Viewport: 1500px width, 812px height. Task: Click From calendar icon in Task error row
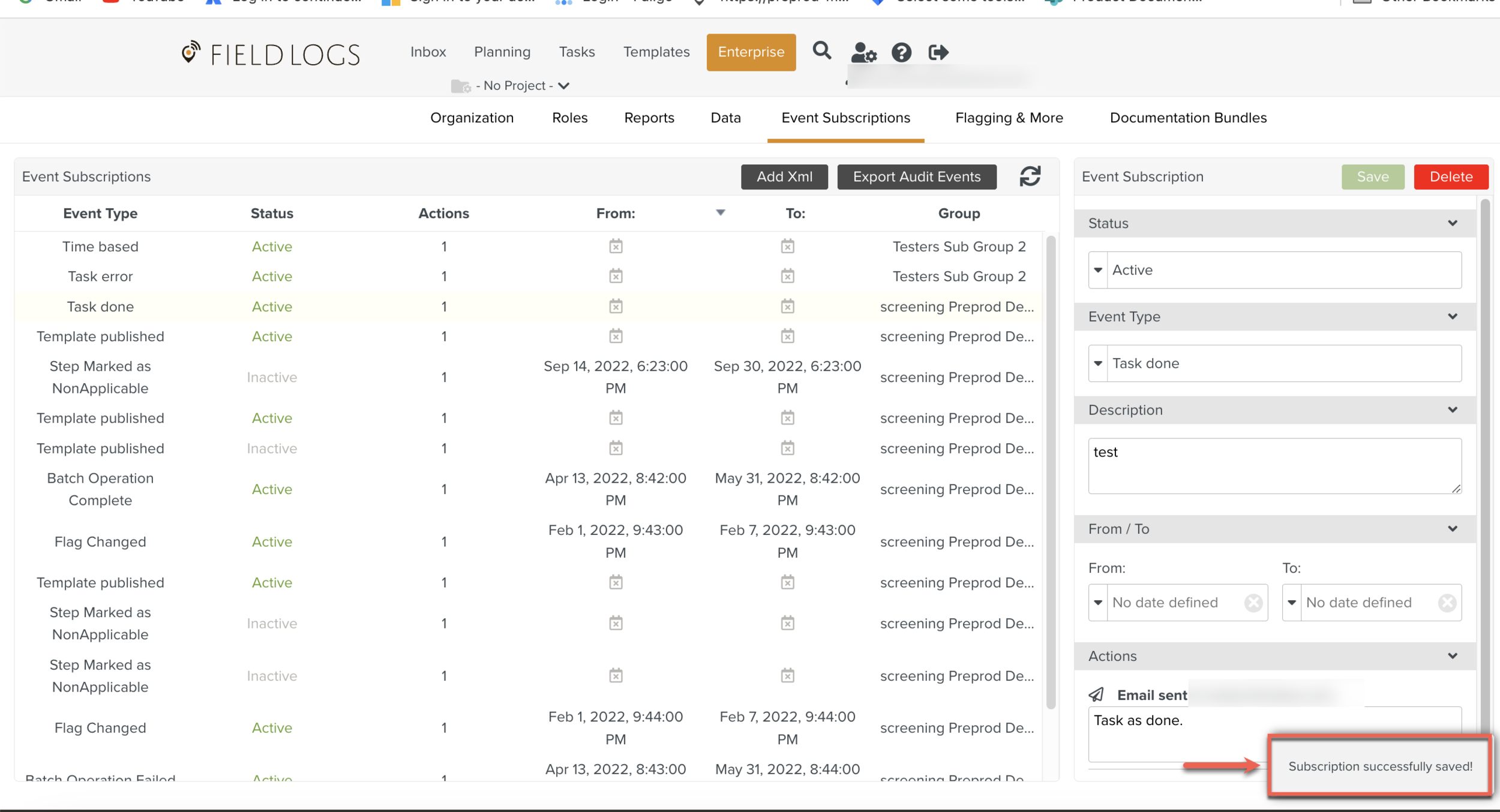[616, 276]
